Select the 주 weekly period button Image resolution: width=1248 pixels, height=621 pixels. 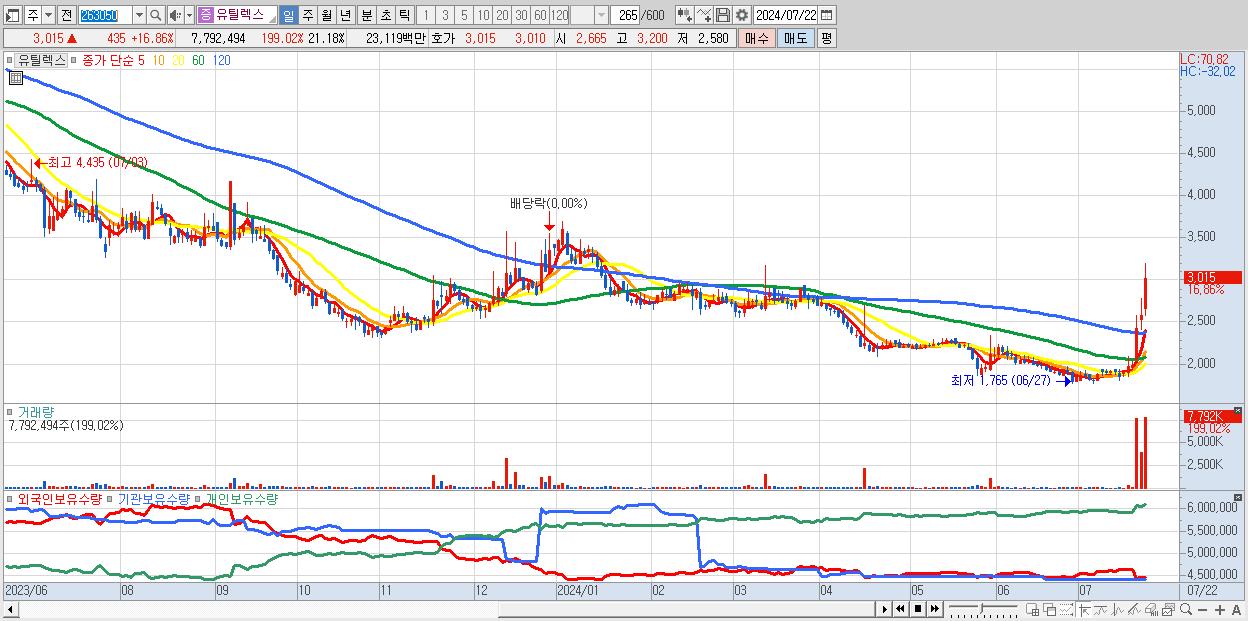[x=307, y=15]
